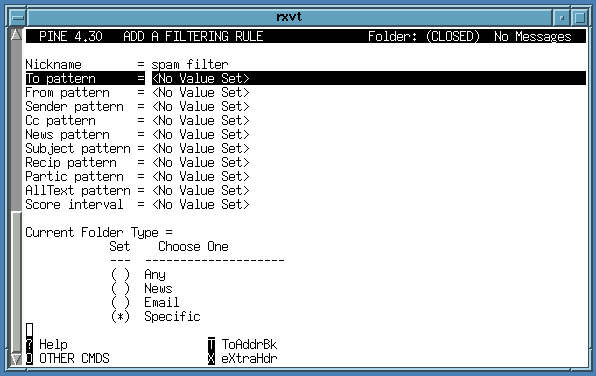
Task: Select the News folder type radio option
Action: click(120, 289)
